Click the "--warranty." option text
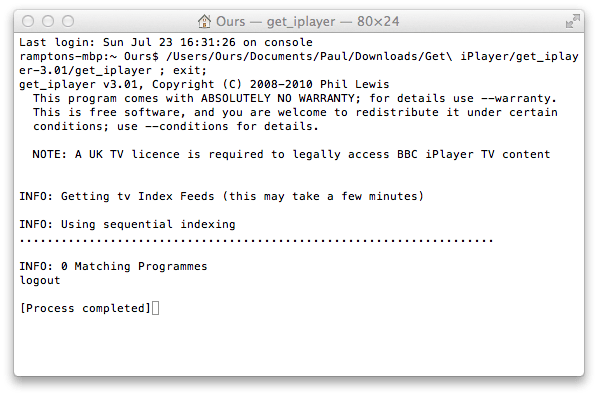598x396 pixels. tap(519, 98)
